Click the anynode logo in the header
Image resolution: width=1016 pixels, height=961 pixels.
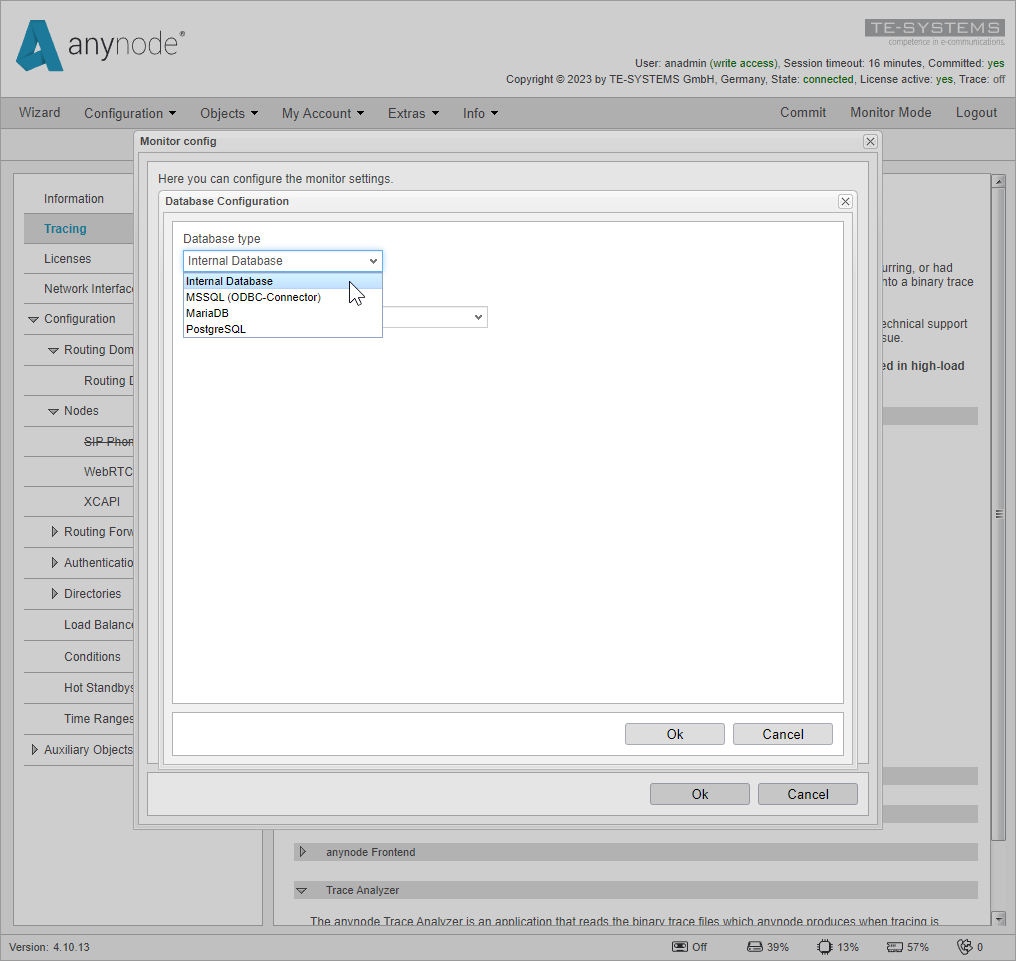[x=98, y=44]
